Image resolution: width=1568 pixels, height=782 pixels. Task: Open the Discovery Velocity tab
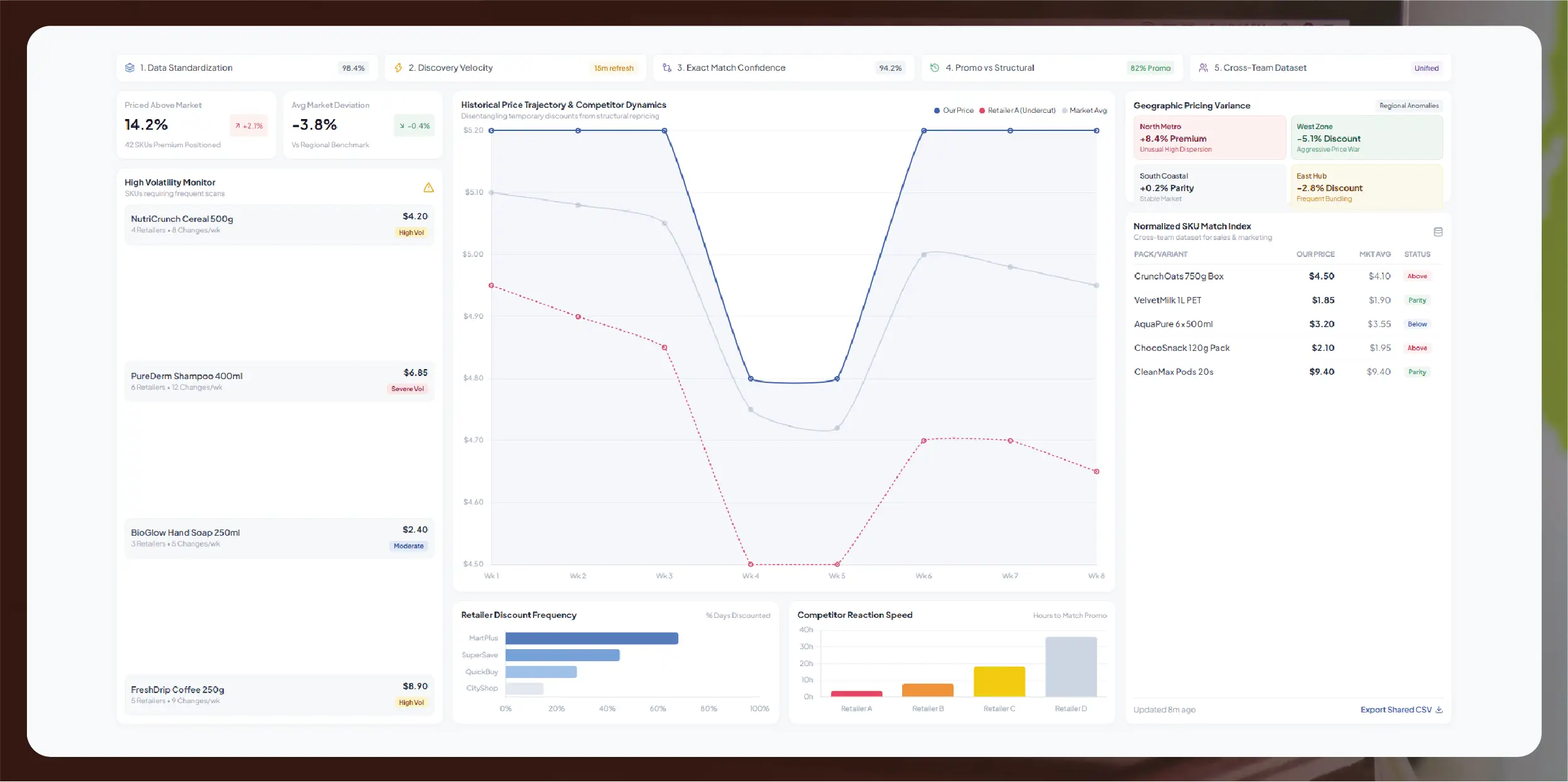[515, 68]
